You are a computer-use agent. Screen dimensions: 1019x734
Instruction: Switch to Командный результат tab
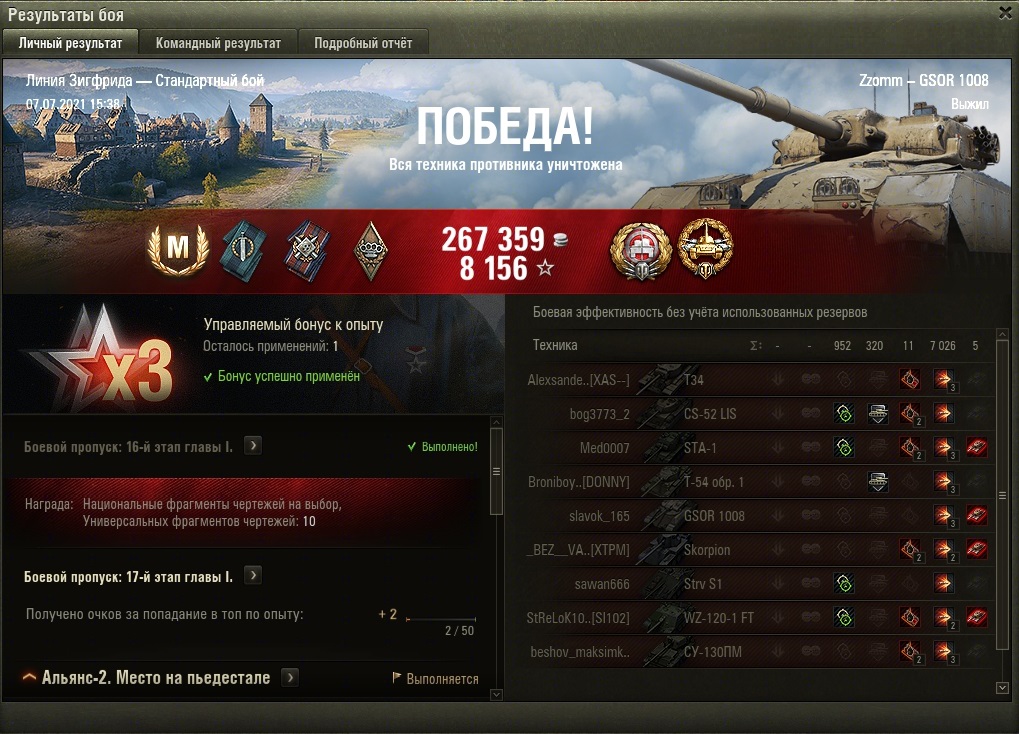click(218, 43)
